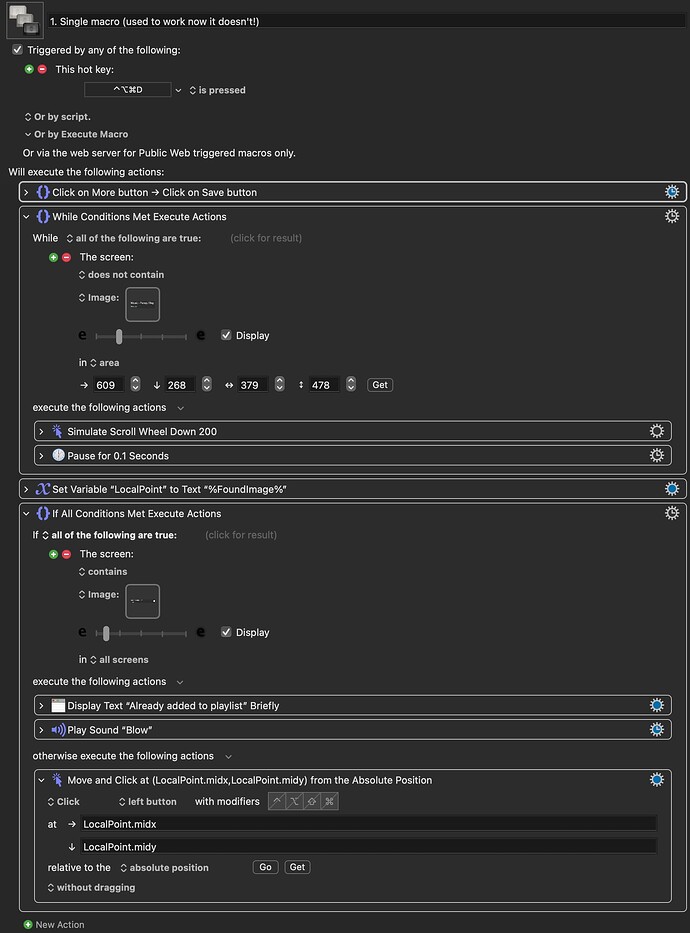The width and height of the screenshot is (690, 933).
Task: Click green plus next to This hot key
Action: click(29, 69)
